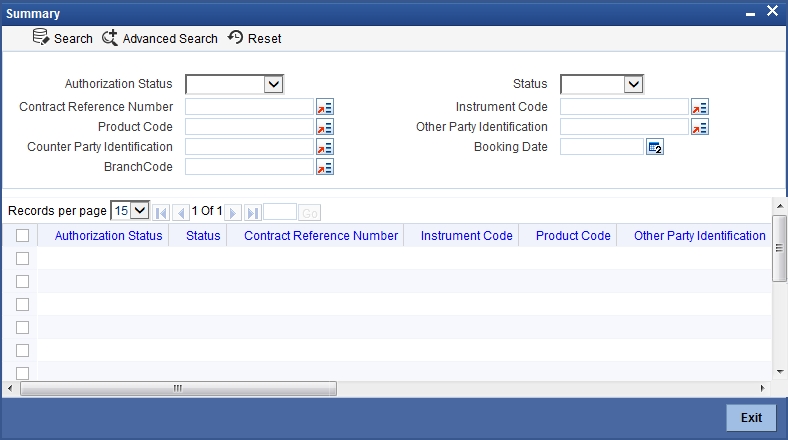Click the Reset label

265,39
